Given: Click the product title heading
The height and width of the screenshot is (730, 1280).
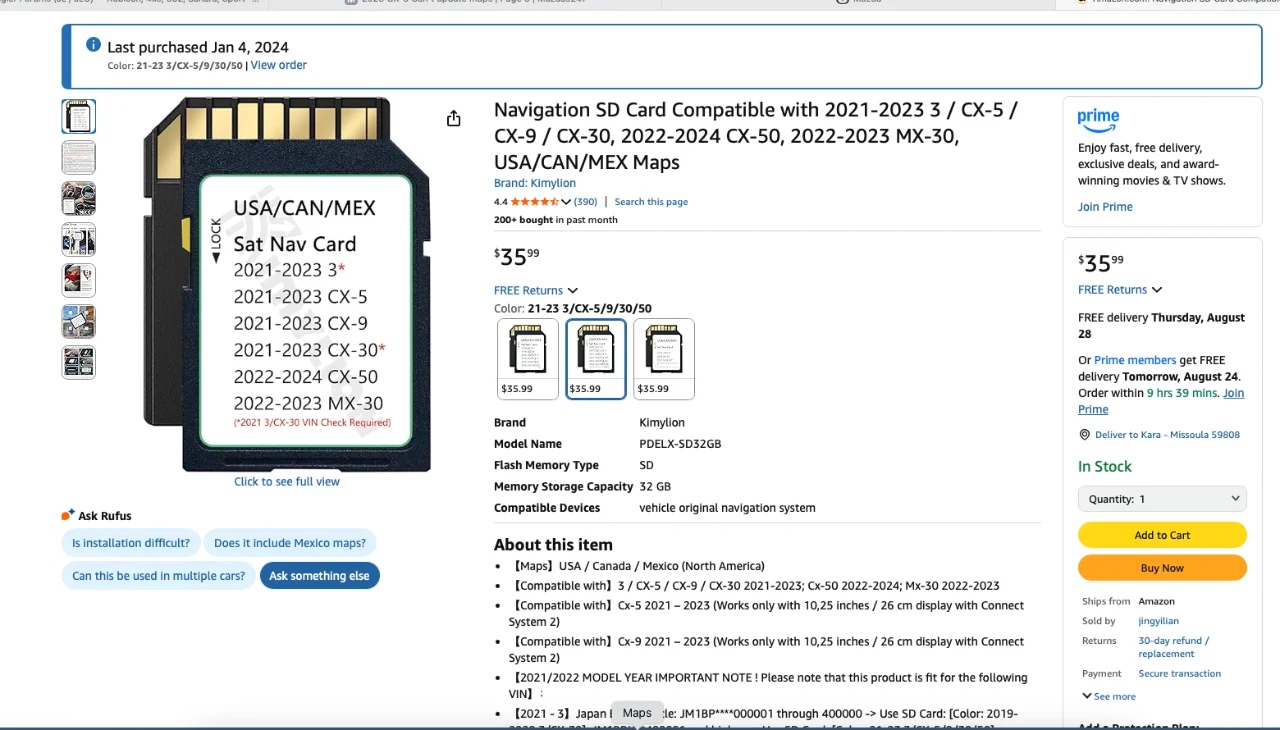Looking at the screenshot, I should pos(756,136).
